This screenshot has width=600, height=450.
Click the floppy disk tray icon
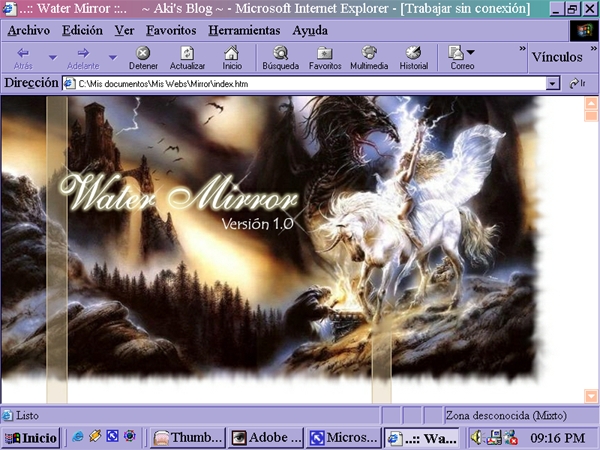click(x=494, y=437)
